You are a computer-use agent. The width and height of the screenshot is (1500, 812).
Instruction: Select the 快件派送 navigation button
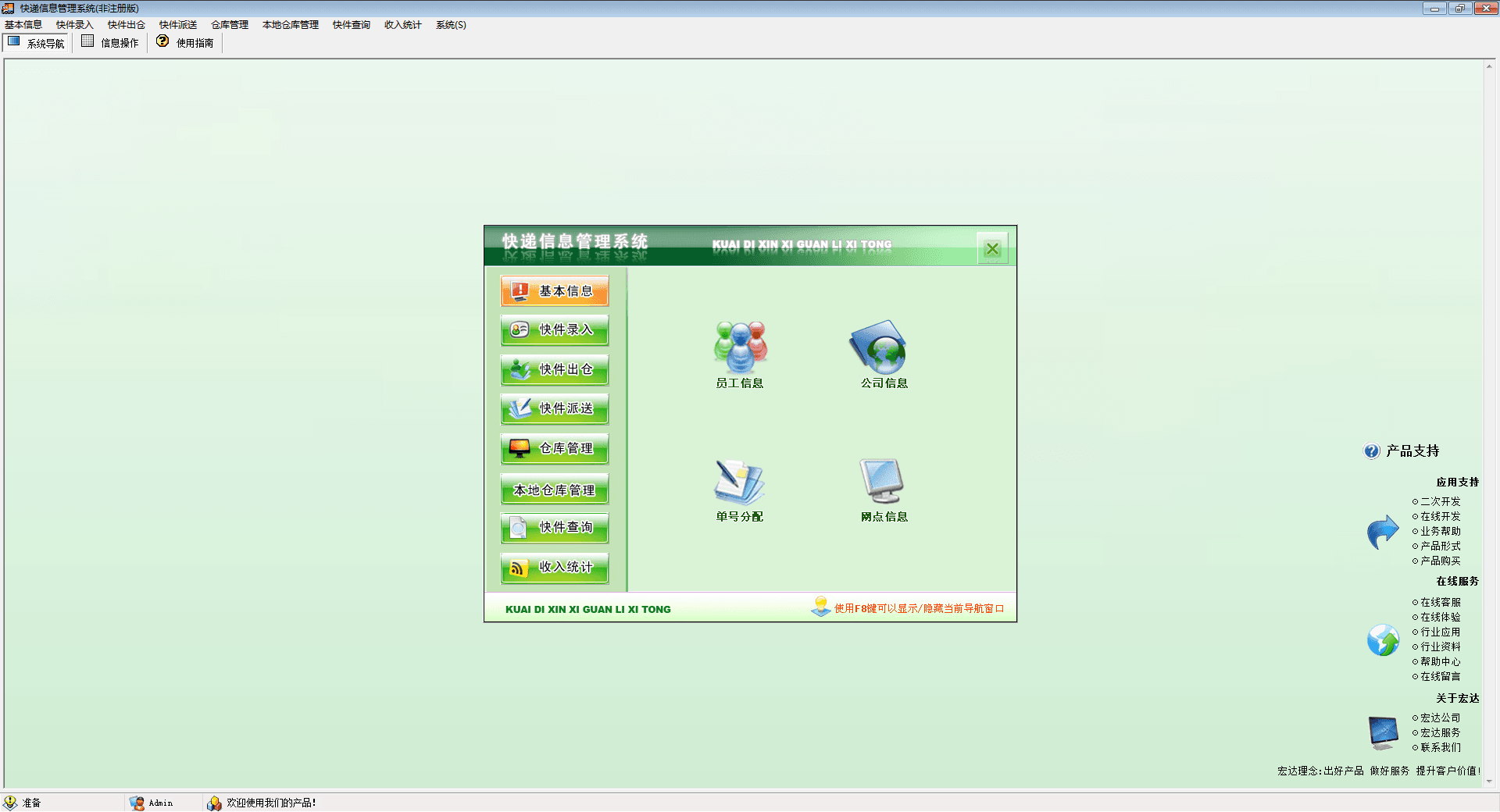click(x=555, y=409)
